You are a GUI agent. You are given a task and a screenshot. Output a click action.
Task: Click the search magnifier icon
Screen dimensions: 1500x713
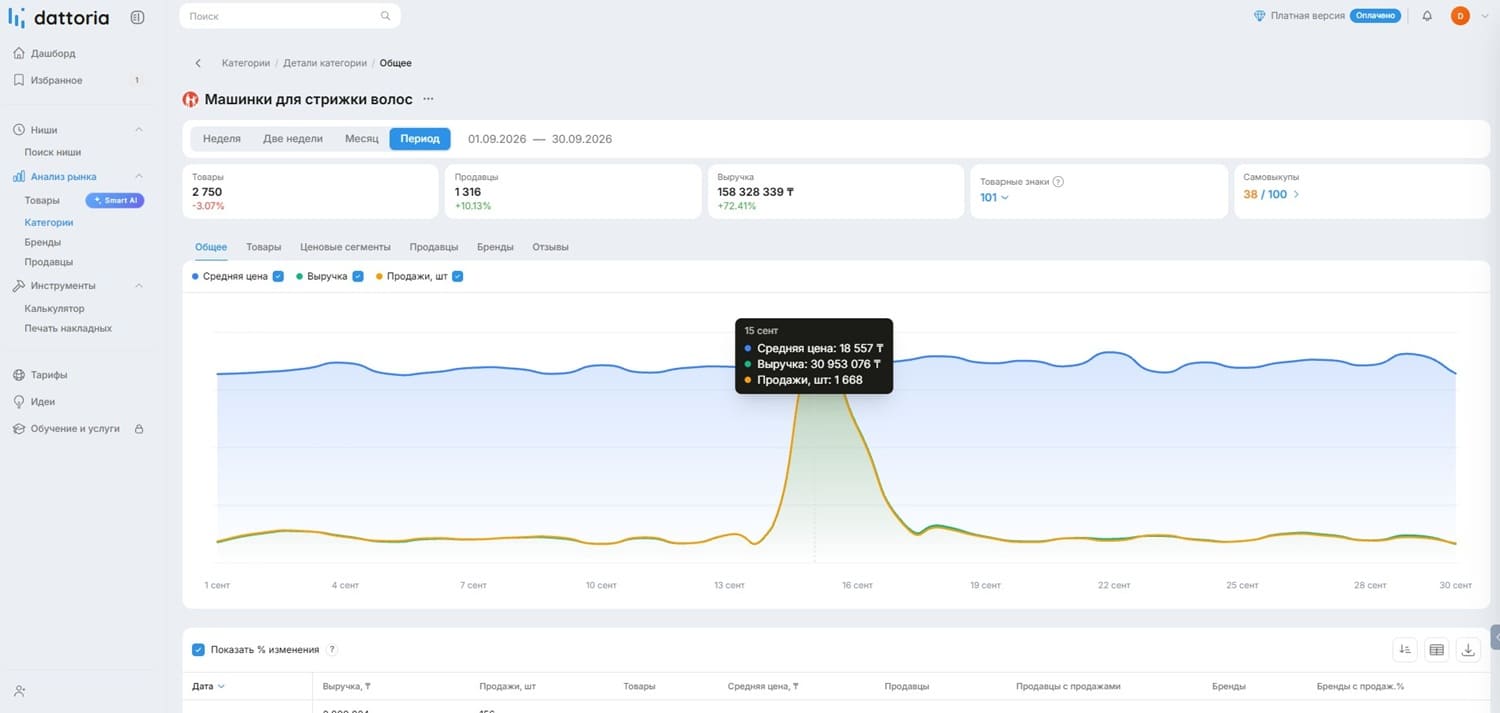point(386,16)
